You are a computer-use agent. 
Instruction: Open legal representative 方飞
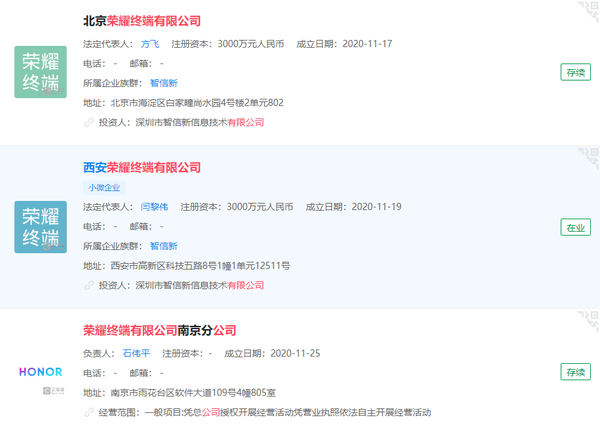150,44
